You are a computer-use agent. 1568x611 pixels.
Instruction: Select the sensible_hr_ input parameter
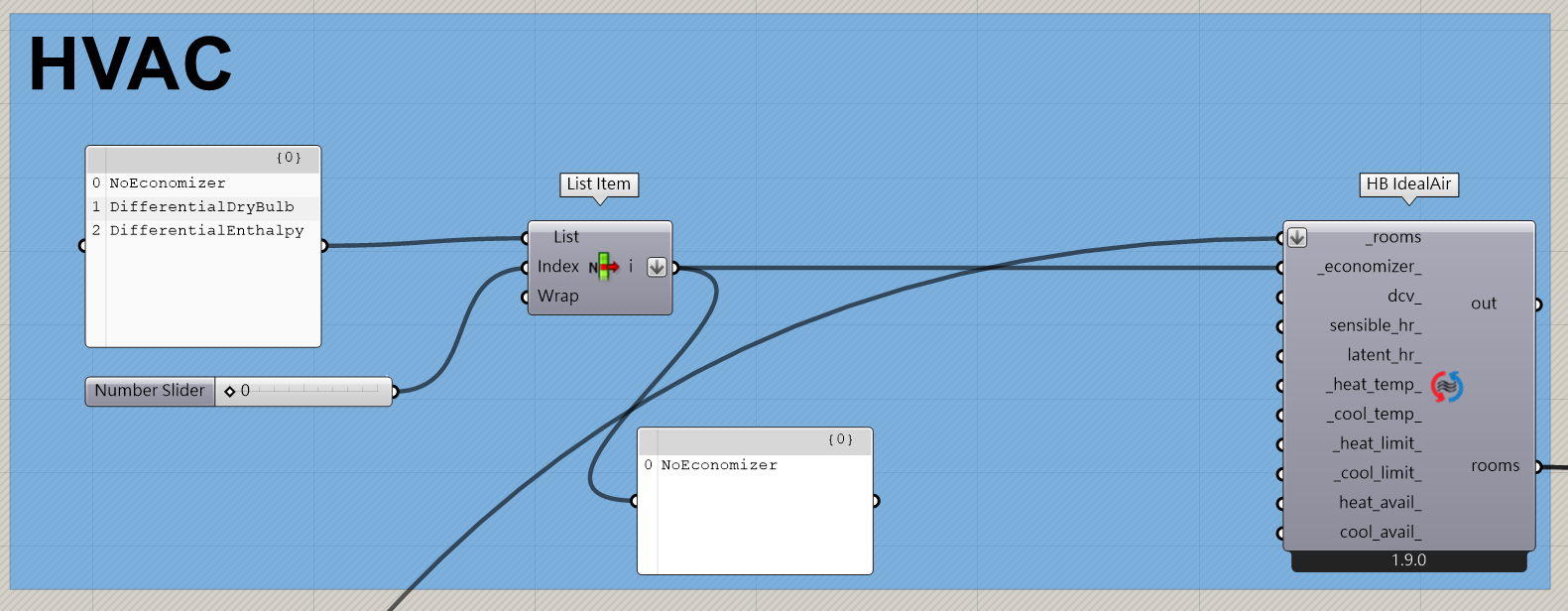click(1375, 325)
